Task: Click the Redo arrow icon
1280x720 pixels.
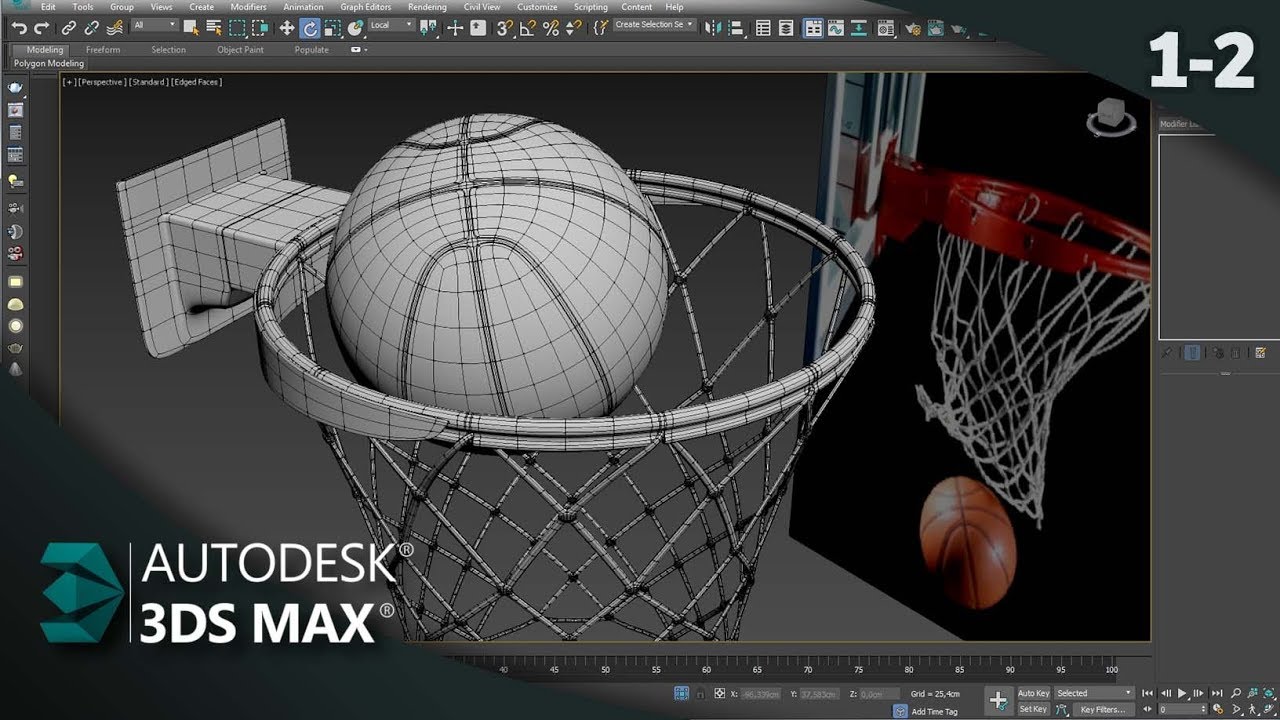Action: pyautogui.click(x=41, y=28)
